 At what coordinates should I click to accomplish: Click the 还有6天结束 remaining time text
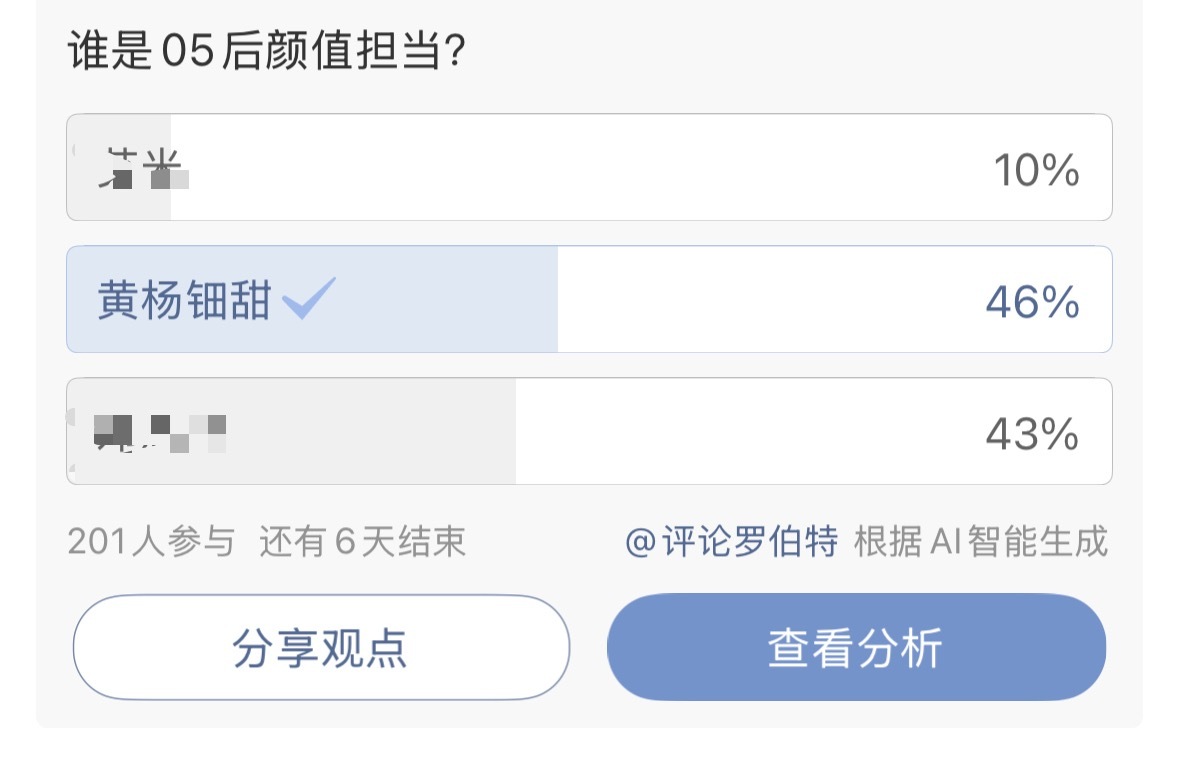[363, 542]
